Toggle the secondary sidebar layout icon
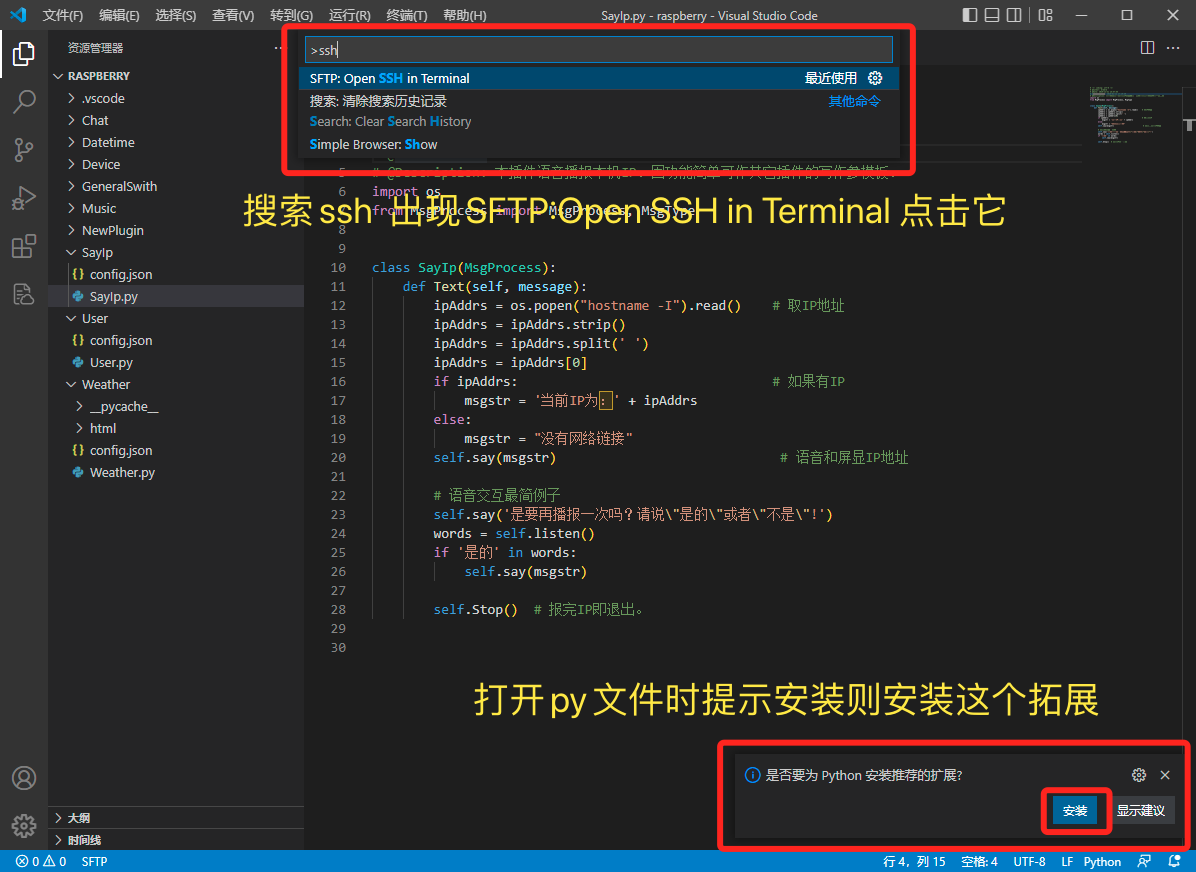The height and width of the screenshot is (872, 1196). pos(1014,15)
